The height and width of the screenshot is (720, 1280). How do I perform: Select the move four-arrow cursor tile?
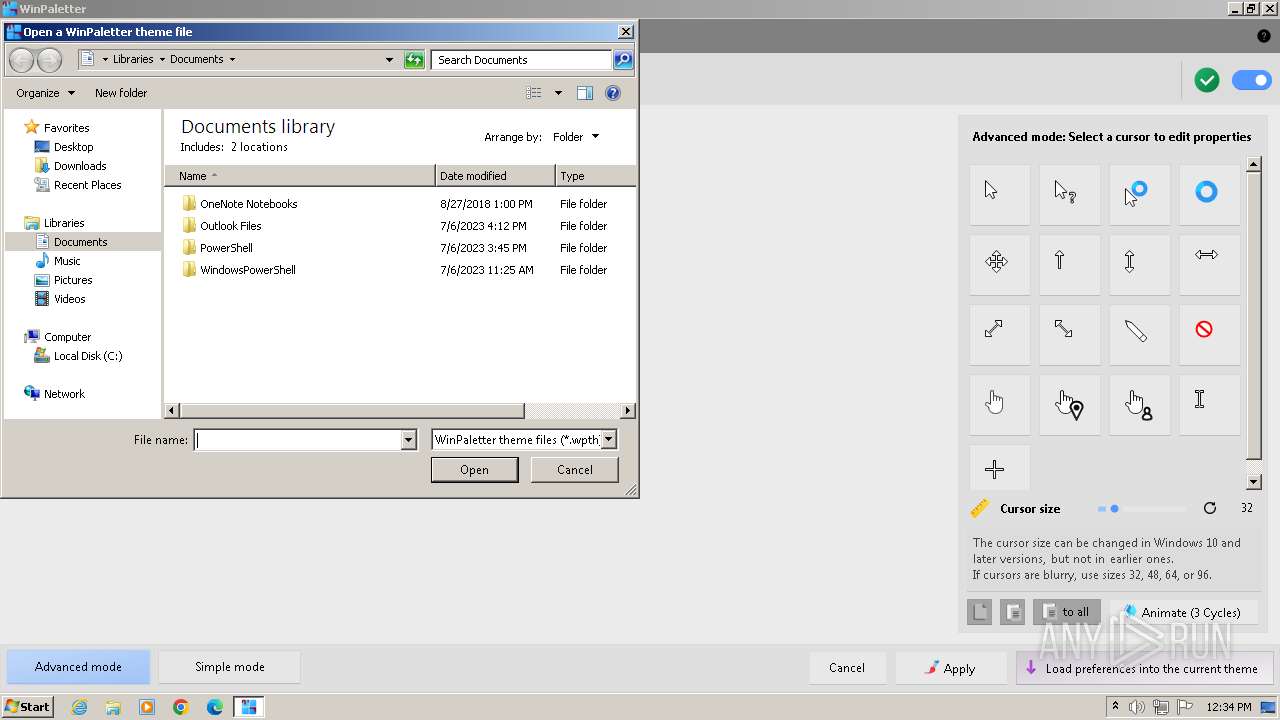999,265
